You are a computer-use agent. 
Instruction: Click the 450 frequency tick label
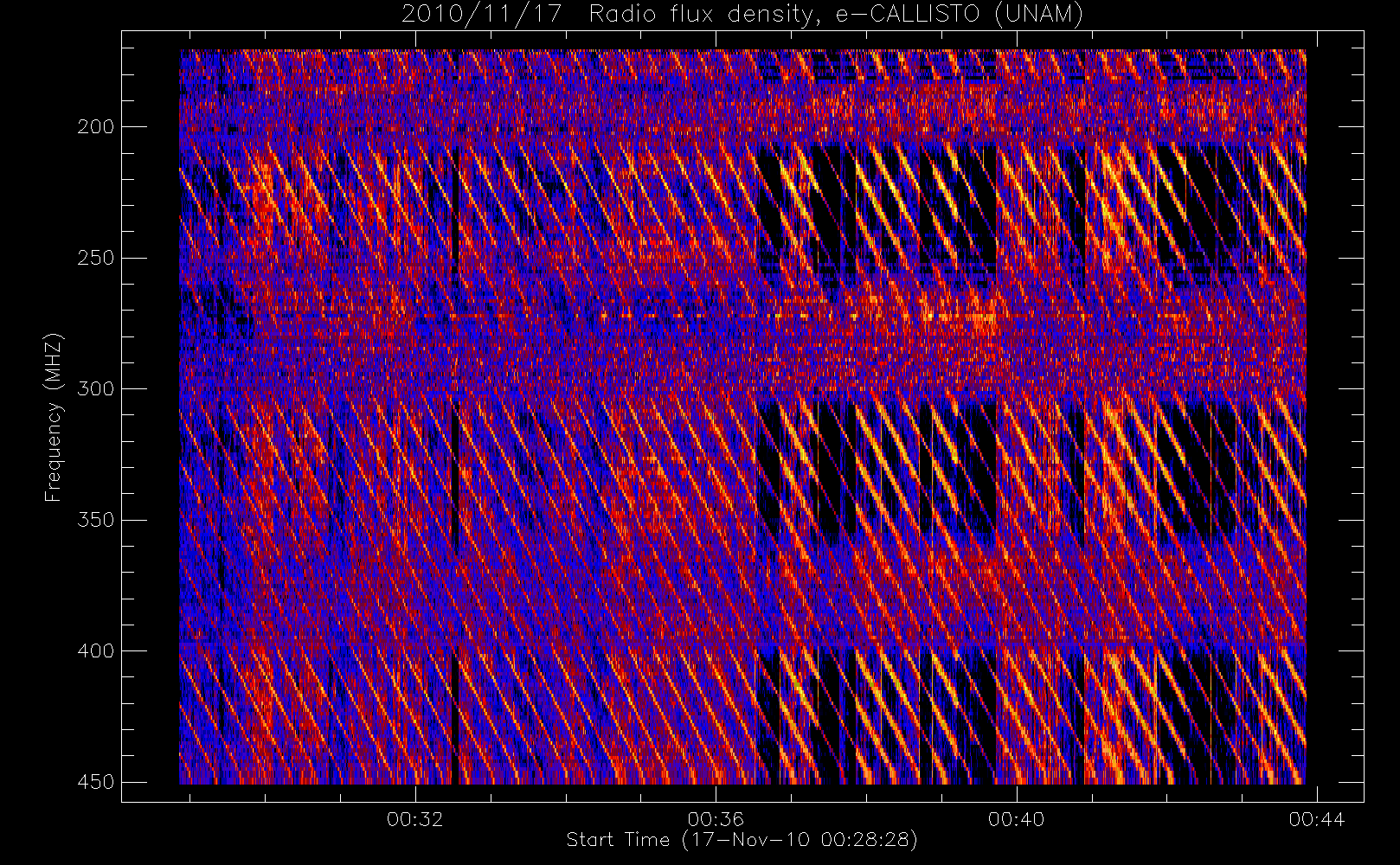pos(95,782)
